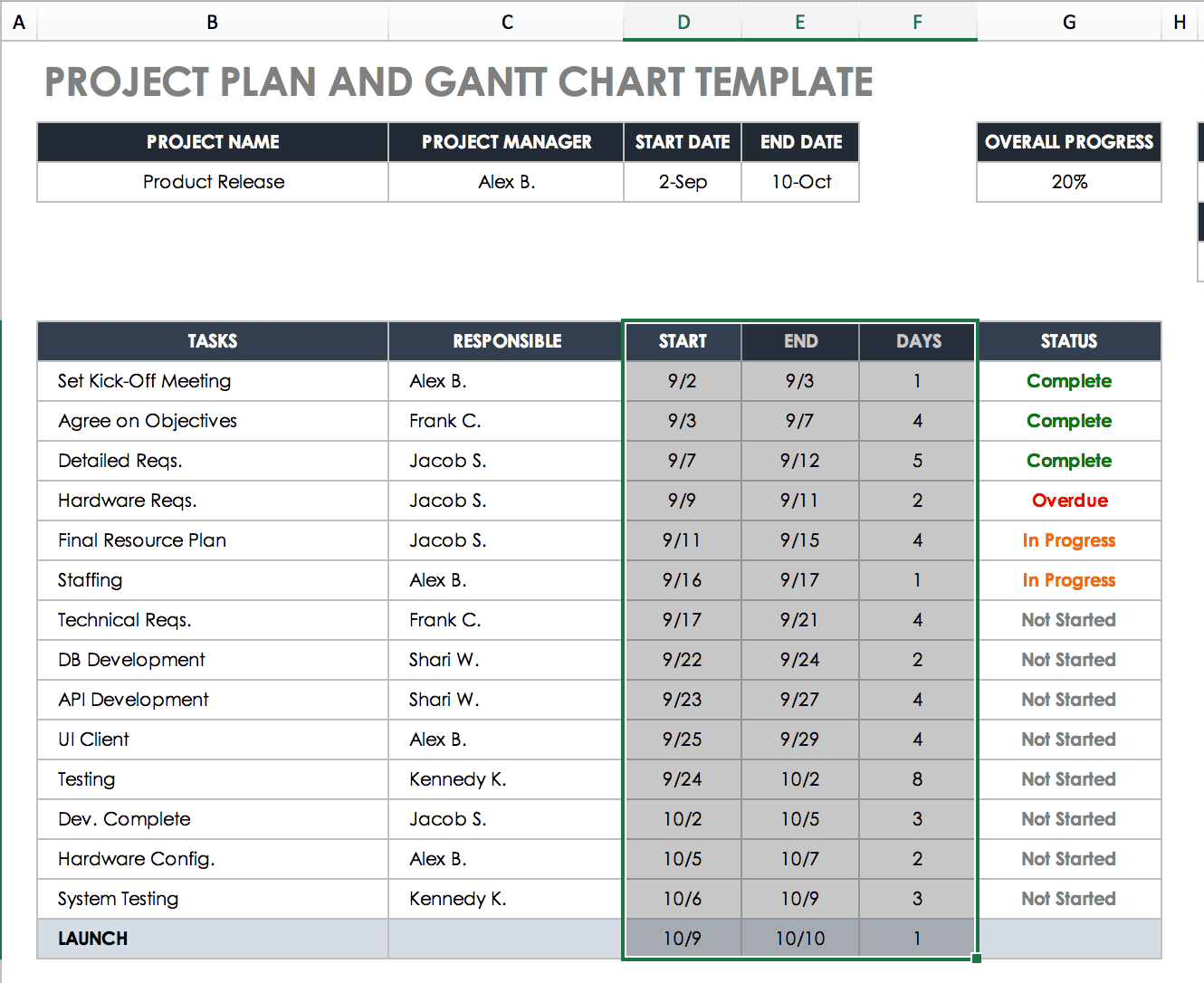Click the Product Release project name cell
1204x983 pixels.
(213, 182)
